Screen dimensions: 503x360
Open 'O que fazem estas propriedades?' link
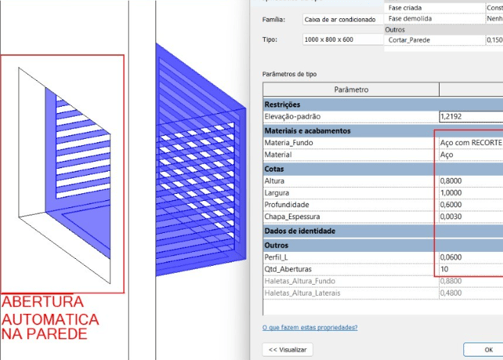[x=310, y=327]
